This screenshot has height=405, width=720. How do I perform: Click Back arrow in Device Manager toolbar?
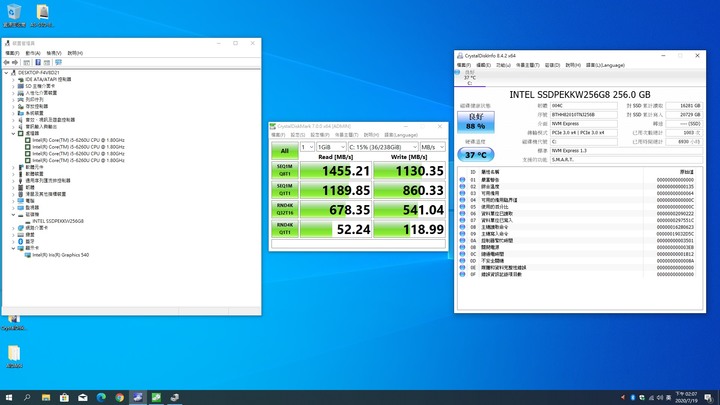6,62
